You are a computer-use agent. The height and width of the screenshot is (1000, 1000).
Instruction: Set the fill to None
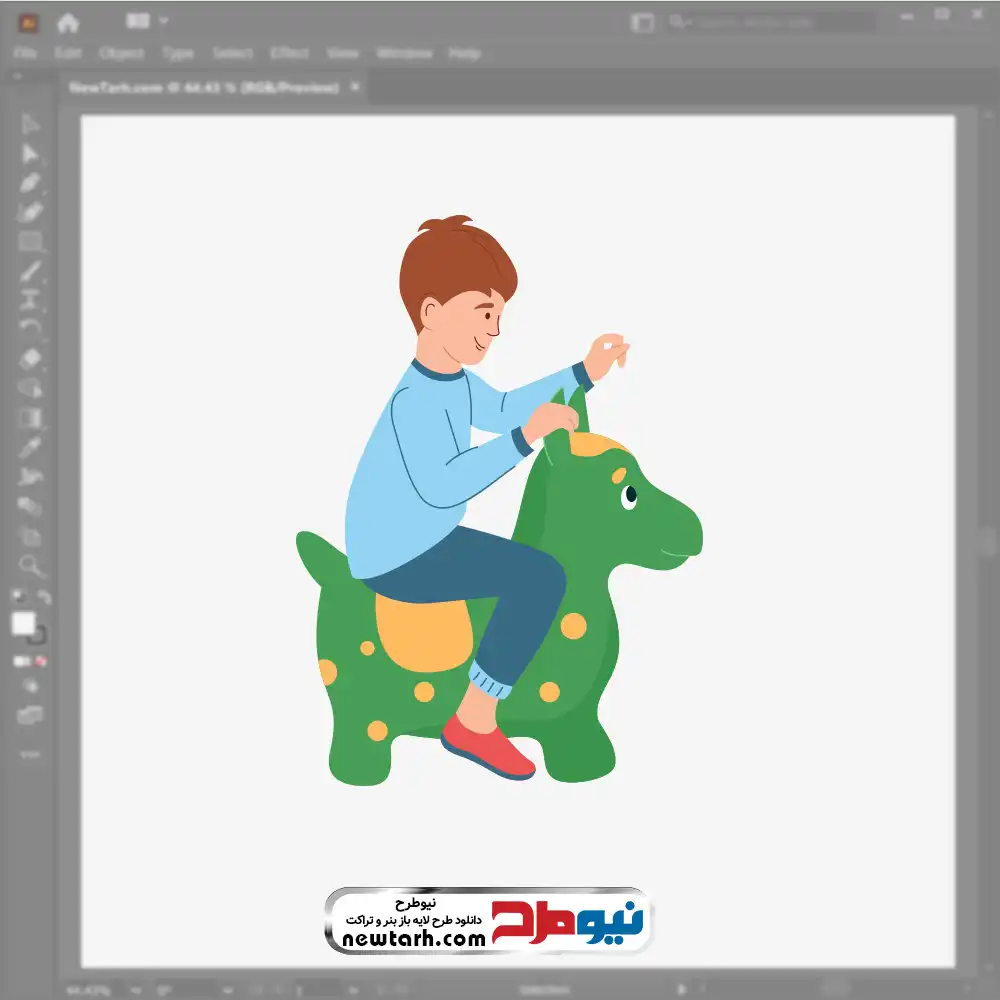[x=41, y=661]
